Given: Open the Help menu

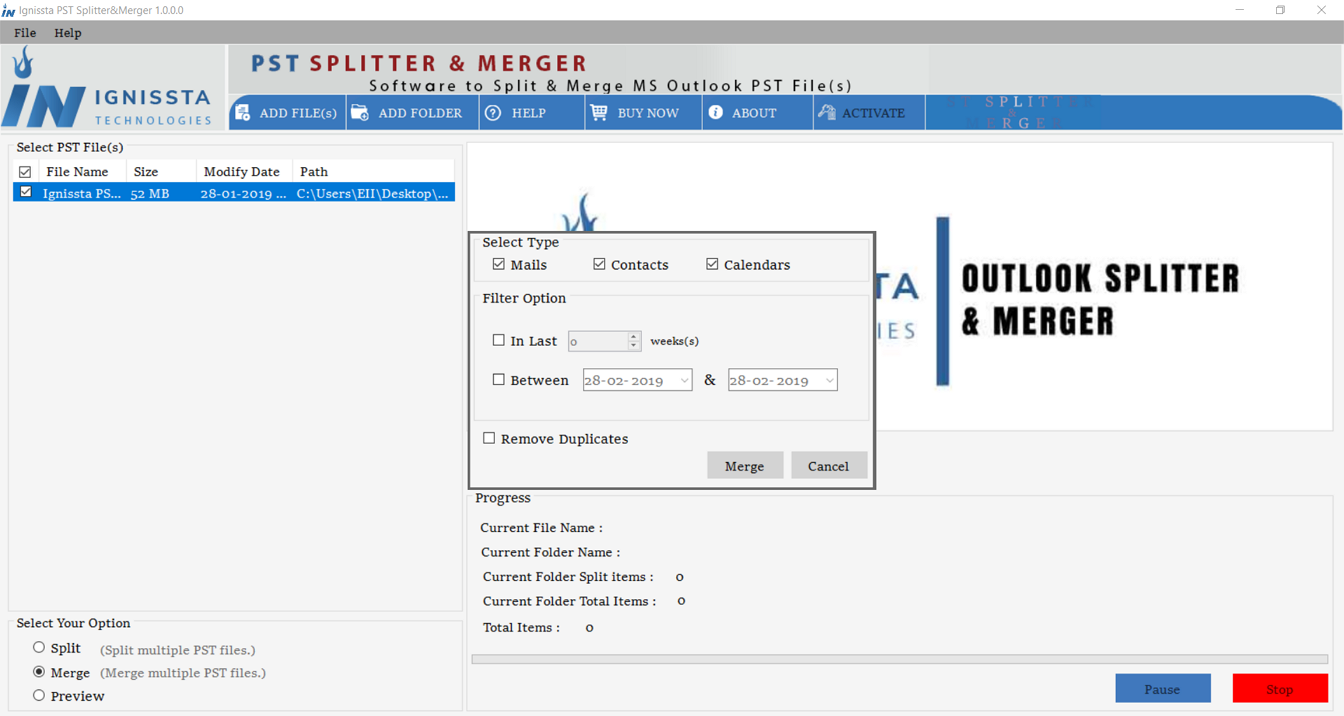Looking at the screenshot, I should click(x=68, y=33).
